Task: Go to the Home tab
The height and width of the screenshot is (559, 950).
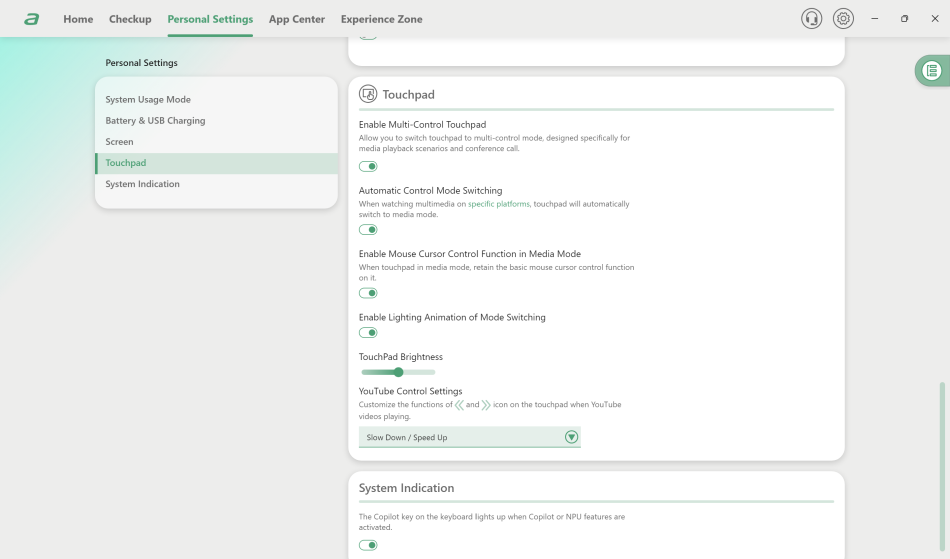Action: (78, 19)
